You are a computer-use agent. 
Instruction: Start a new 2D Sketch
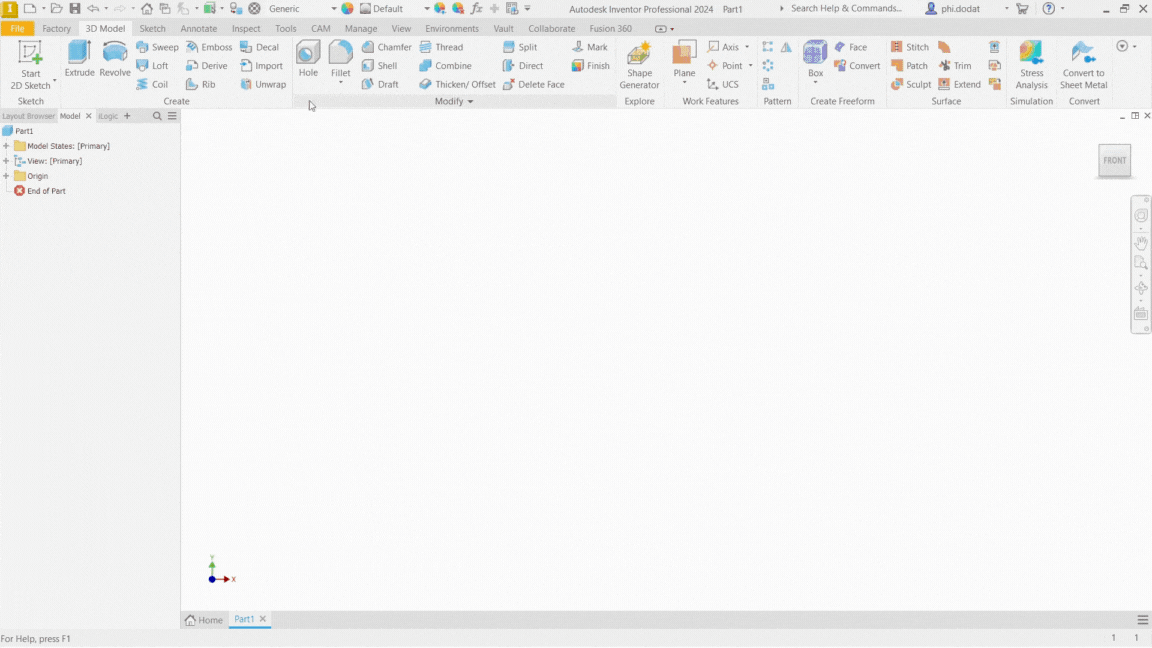[x=31, y=65]
